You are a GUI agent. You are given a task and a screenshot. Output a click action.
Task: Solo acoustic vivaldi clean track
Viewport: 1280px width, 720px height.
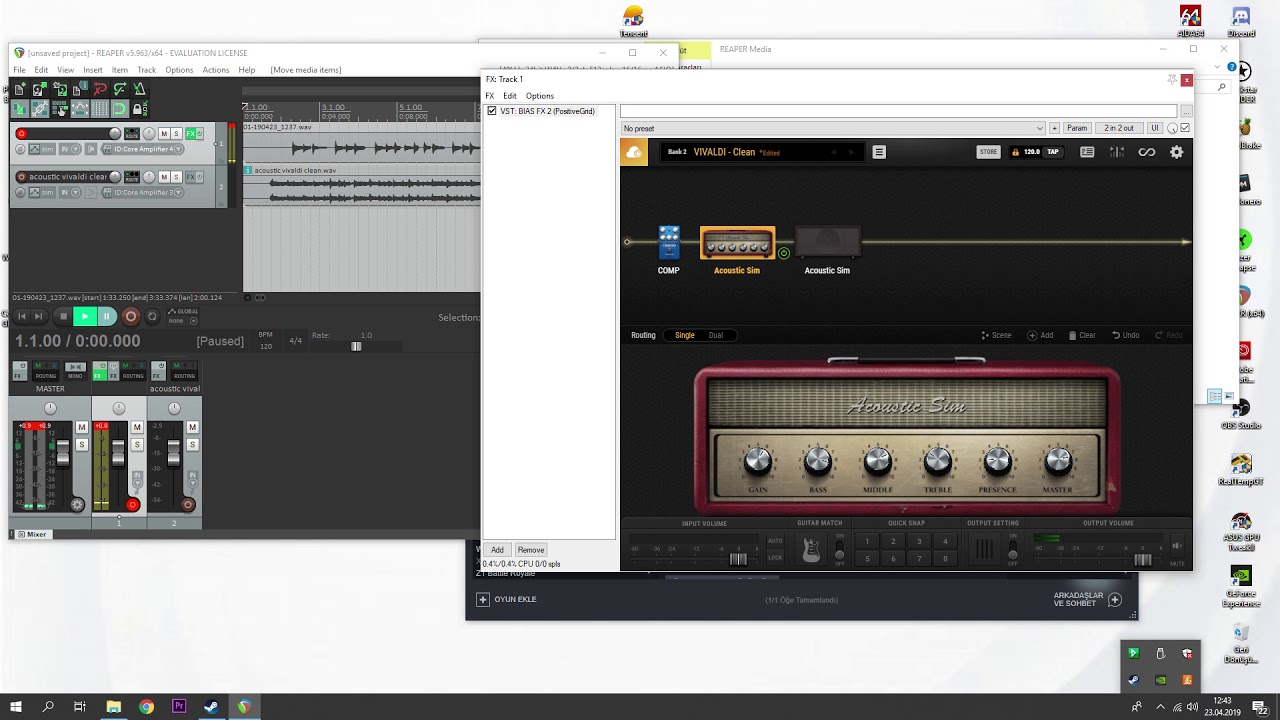tap(176, 177)
